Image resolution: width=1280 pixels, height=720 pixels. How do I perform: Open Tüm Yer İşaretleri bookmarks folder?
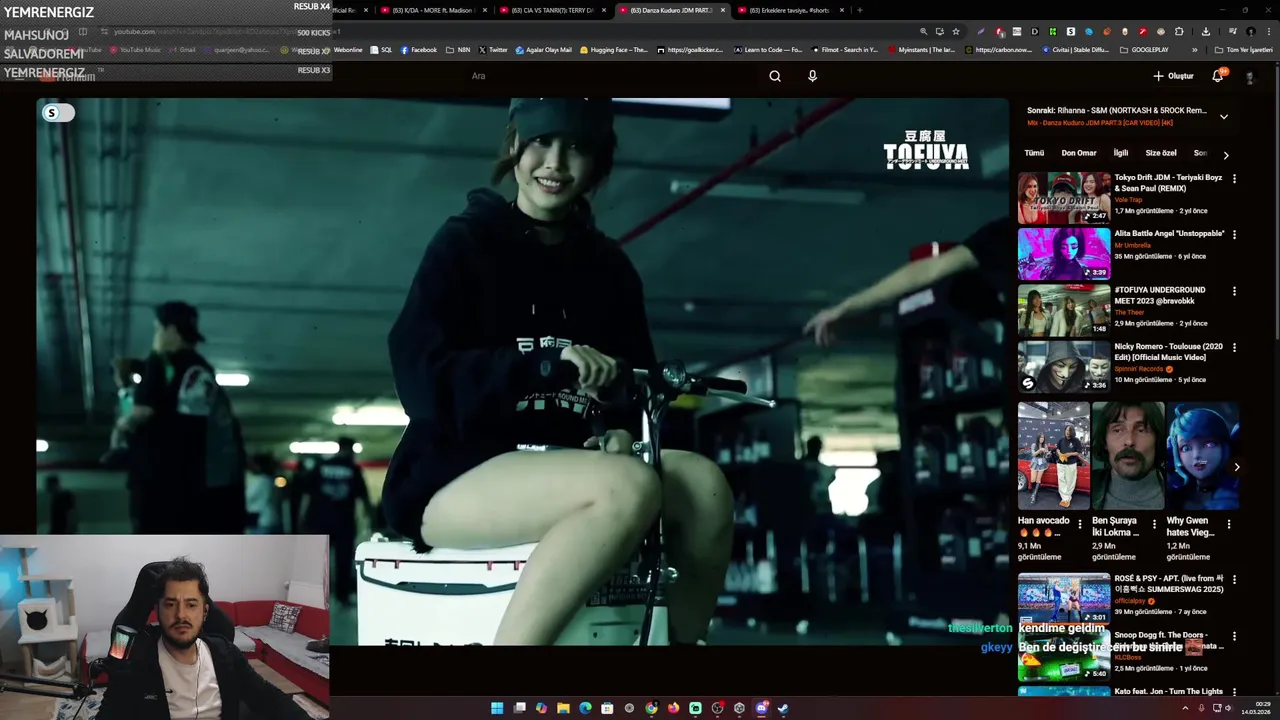tap(1243, 50)
